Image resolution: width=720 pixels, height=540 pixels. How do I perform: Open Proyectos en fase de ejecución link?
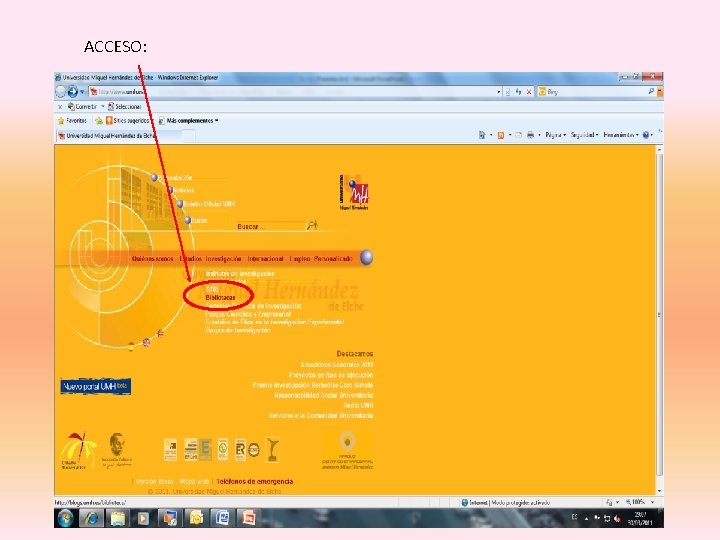[331, 375]
